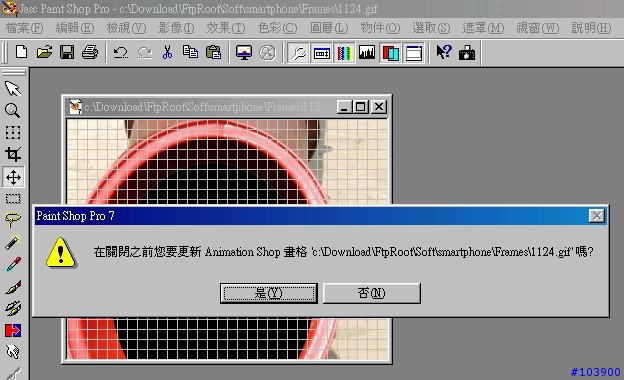Click the Jasc Paint Shop Pro app icon

[x=9, y=9]
